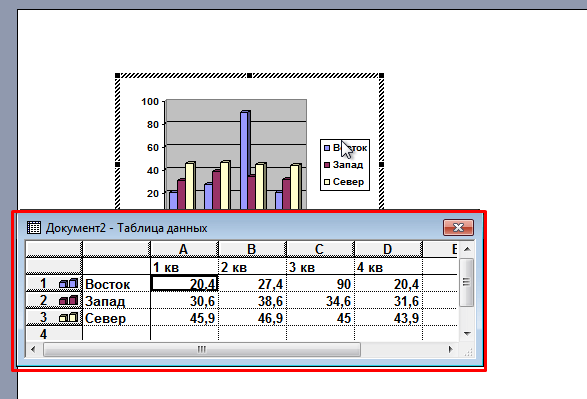Click the Запад legend color marker in chart
The width and height of the screenshot is (587, 399).
(x=327, y=165)
